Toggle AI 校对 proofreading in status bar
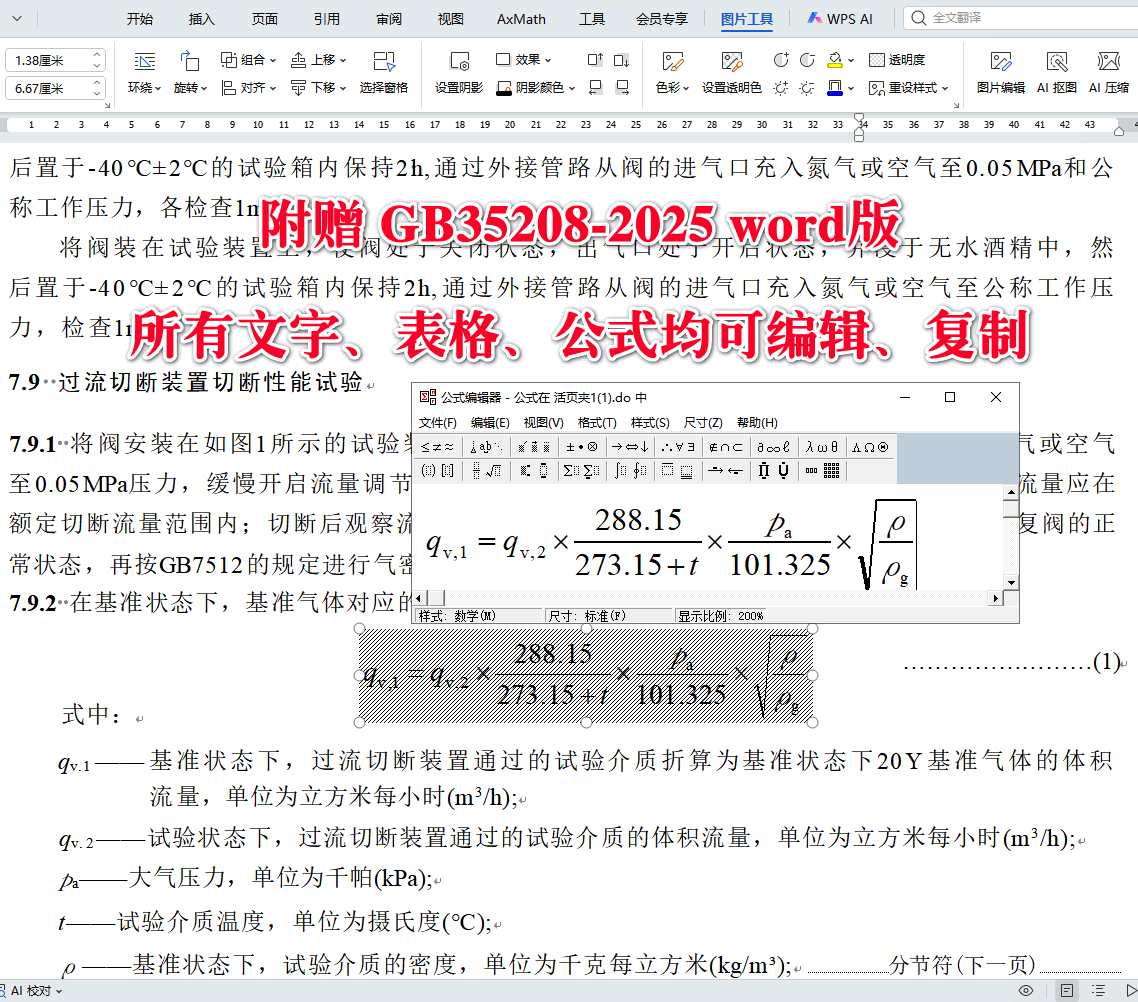 click(30, 991)
